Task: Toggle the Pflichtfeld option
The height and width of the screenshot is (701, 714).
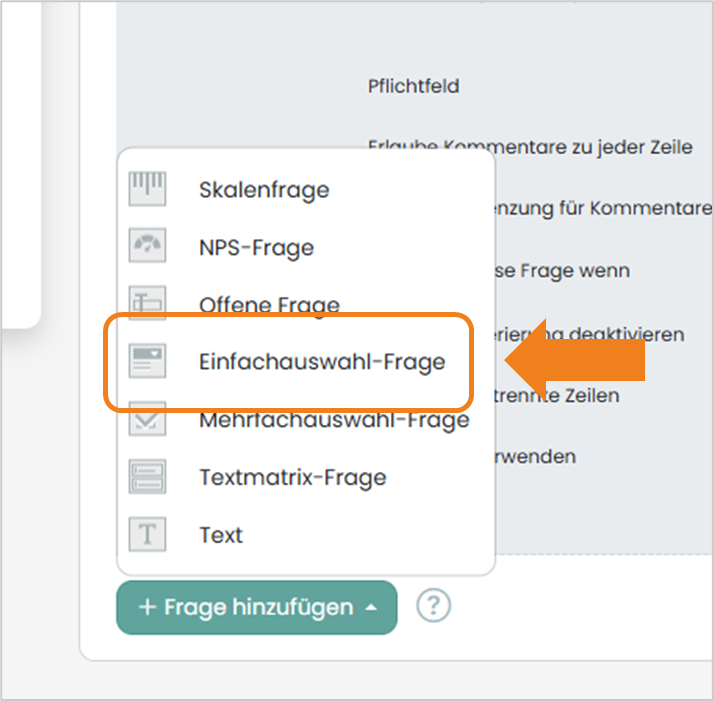Action: (413, 86)
